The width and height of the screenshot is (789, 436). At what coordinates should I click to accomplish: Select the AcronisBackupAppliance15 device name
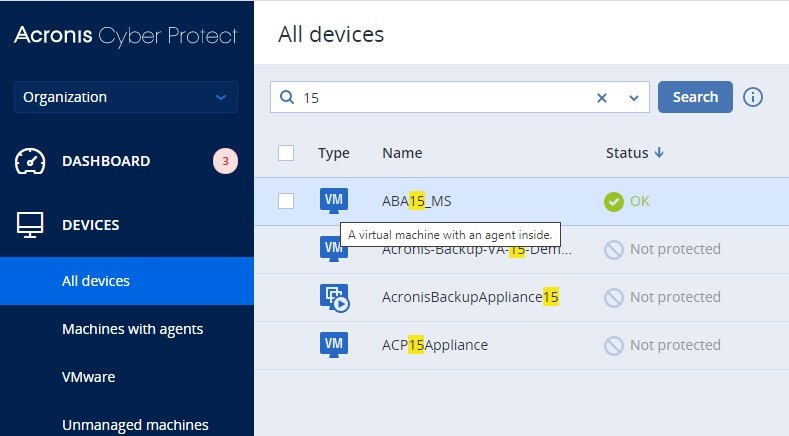[x=470, y=297]
